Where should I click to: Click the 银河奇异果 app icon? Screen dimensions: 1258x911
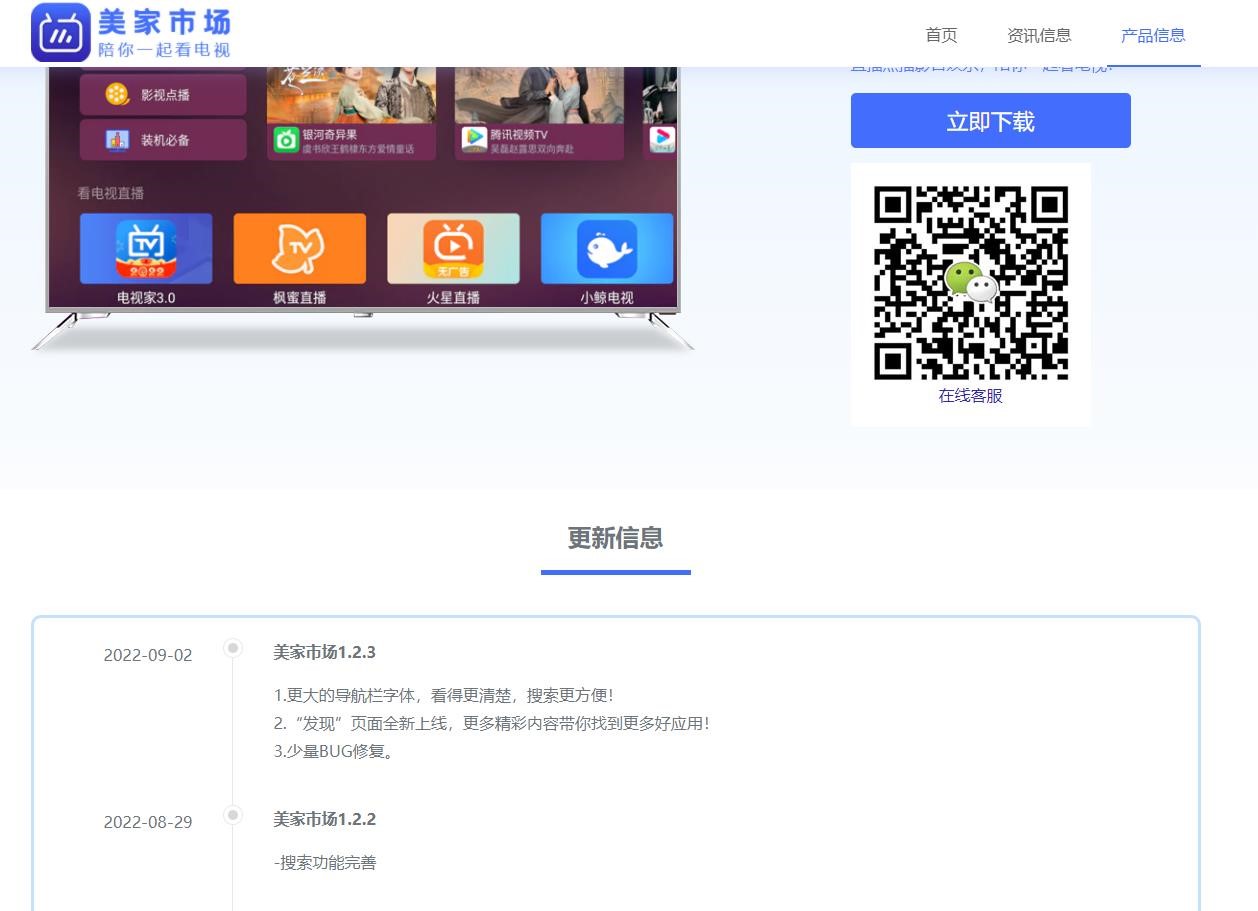click(287, 140)
